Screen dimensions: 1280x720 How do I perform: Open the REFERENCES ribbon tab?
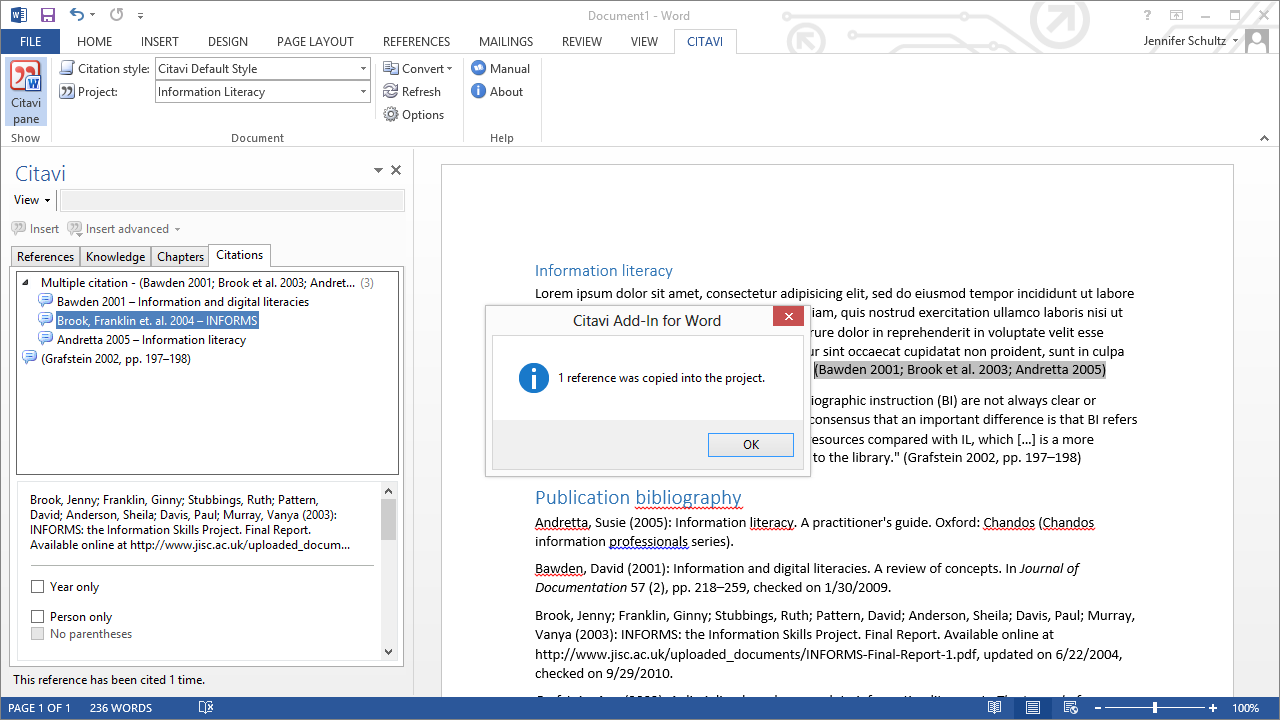pyautogui.click(x=416, y=41)
